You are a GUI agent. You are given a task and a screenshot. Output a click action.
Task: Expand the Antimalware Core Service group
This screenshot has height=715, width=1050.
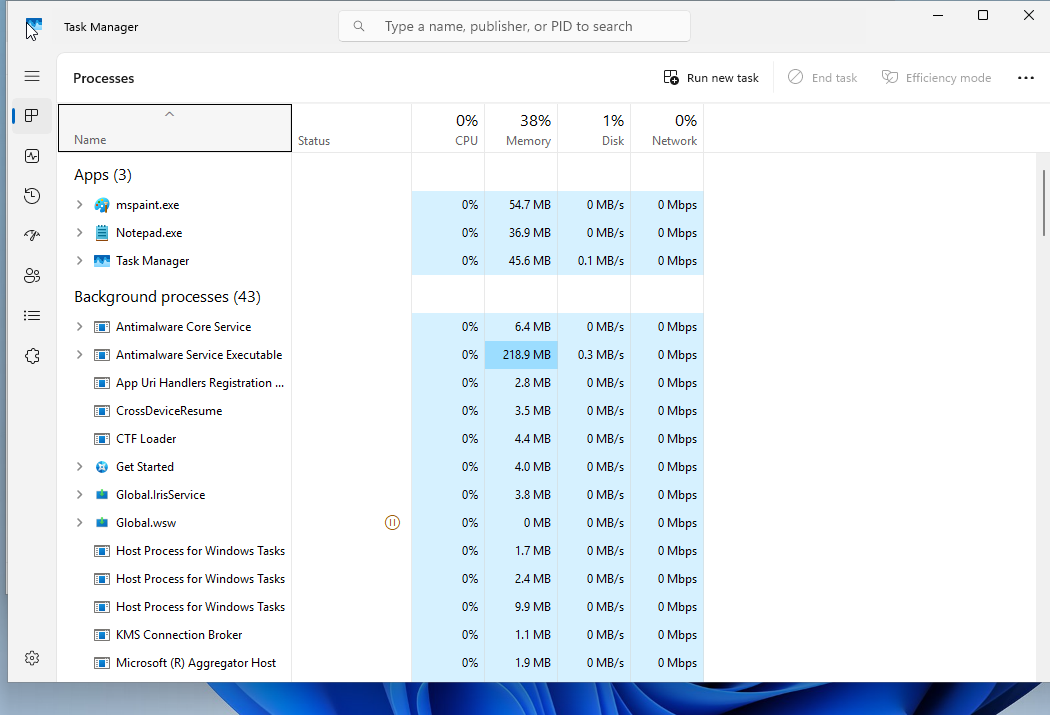coord(79,327)
